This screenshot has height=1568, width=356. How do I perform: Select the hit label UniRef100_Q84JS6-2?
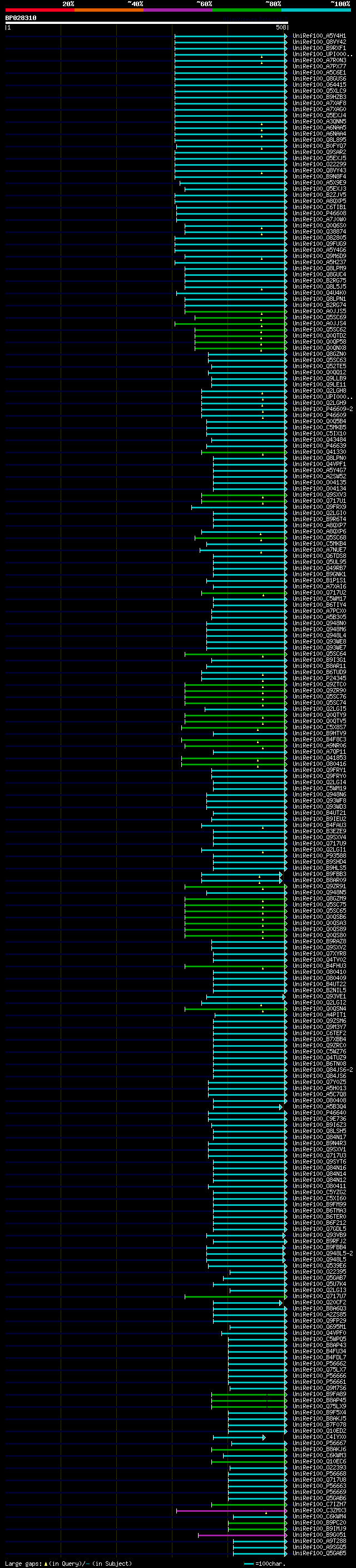point(323,1070)
